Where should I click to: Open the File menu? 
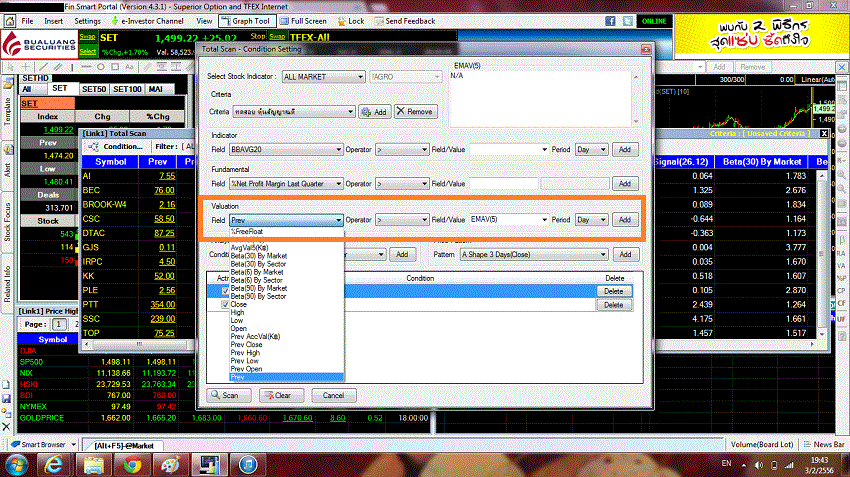click(x=27, y=21)
